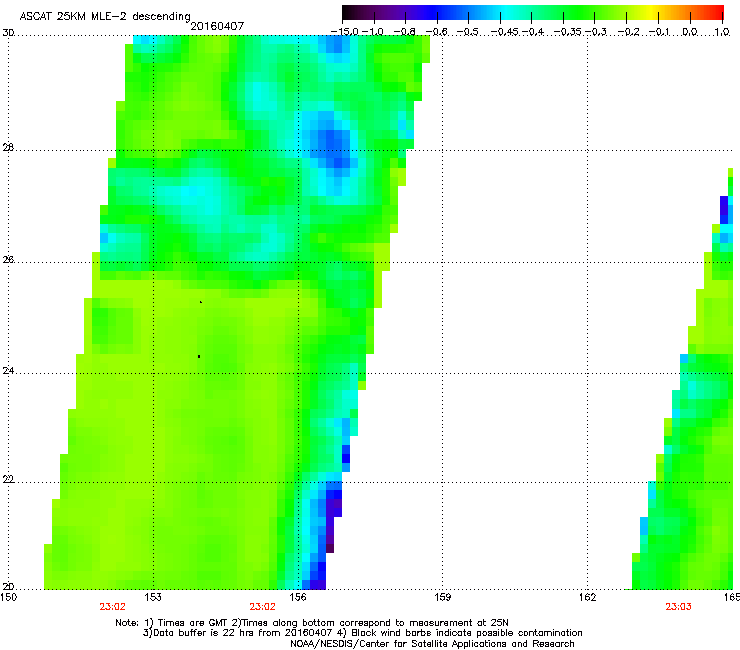Click the latitude axis label "28"
The width and height of the screenshot is (740, 650).
point(8,147)
